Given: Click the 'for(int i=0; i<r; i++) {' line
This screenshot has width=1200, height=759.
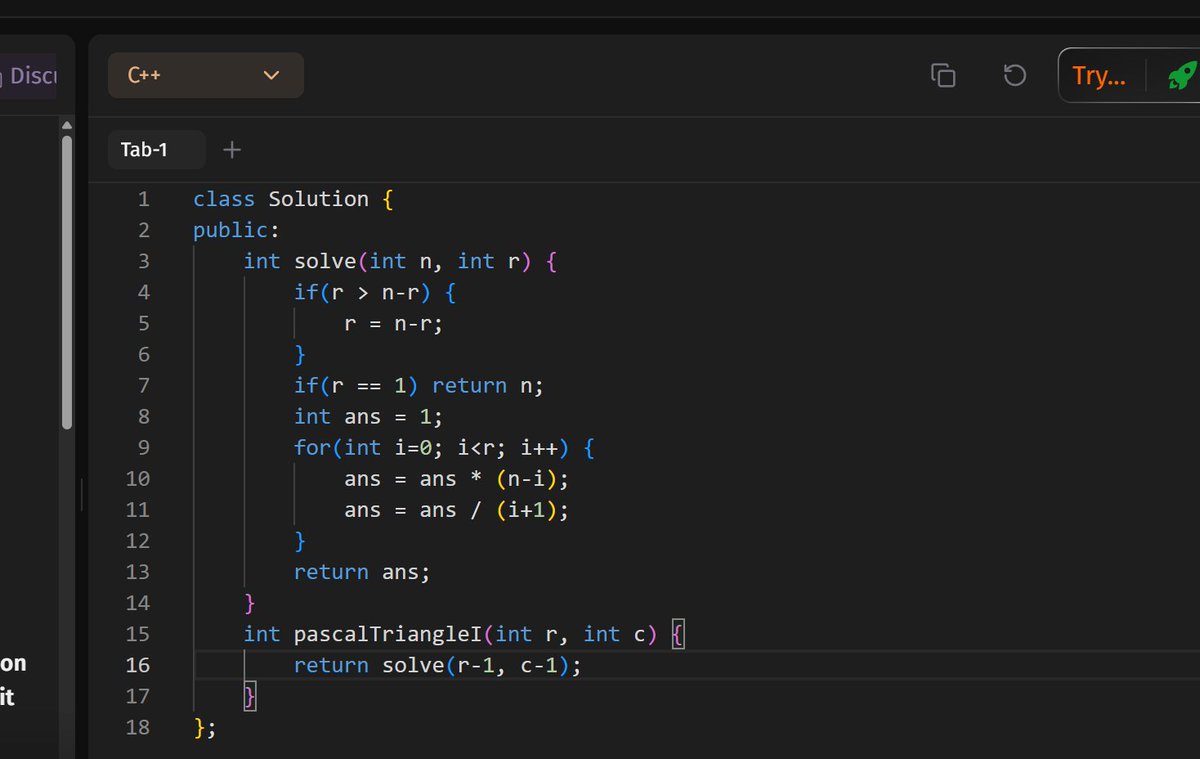Looking at the screenshot, I should point(444,447).
